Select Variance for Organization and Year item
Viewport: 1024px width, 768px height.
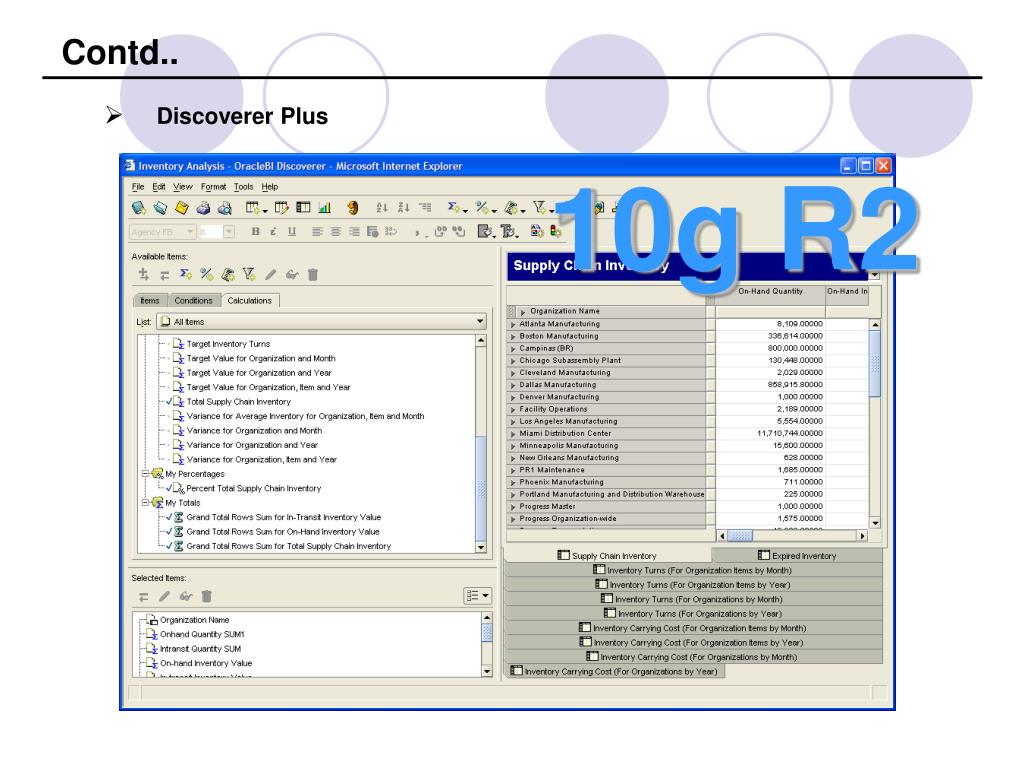(x=252, y=445)
